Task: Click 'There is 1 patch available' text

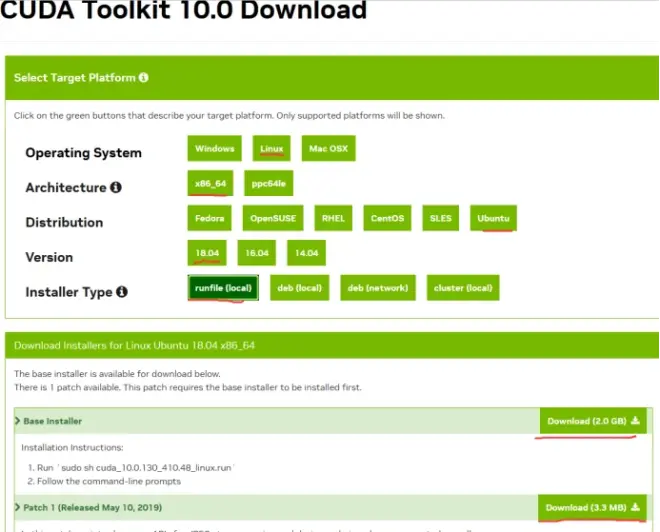Action: 188,387
